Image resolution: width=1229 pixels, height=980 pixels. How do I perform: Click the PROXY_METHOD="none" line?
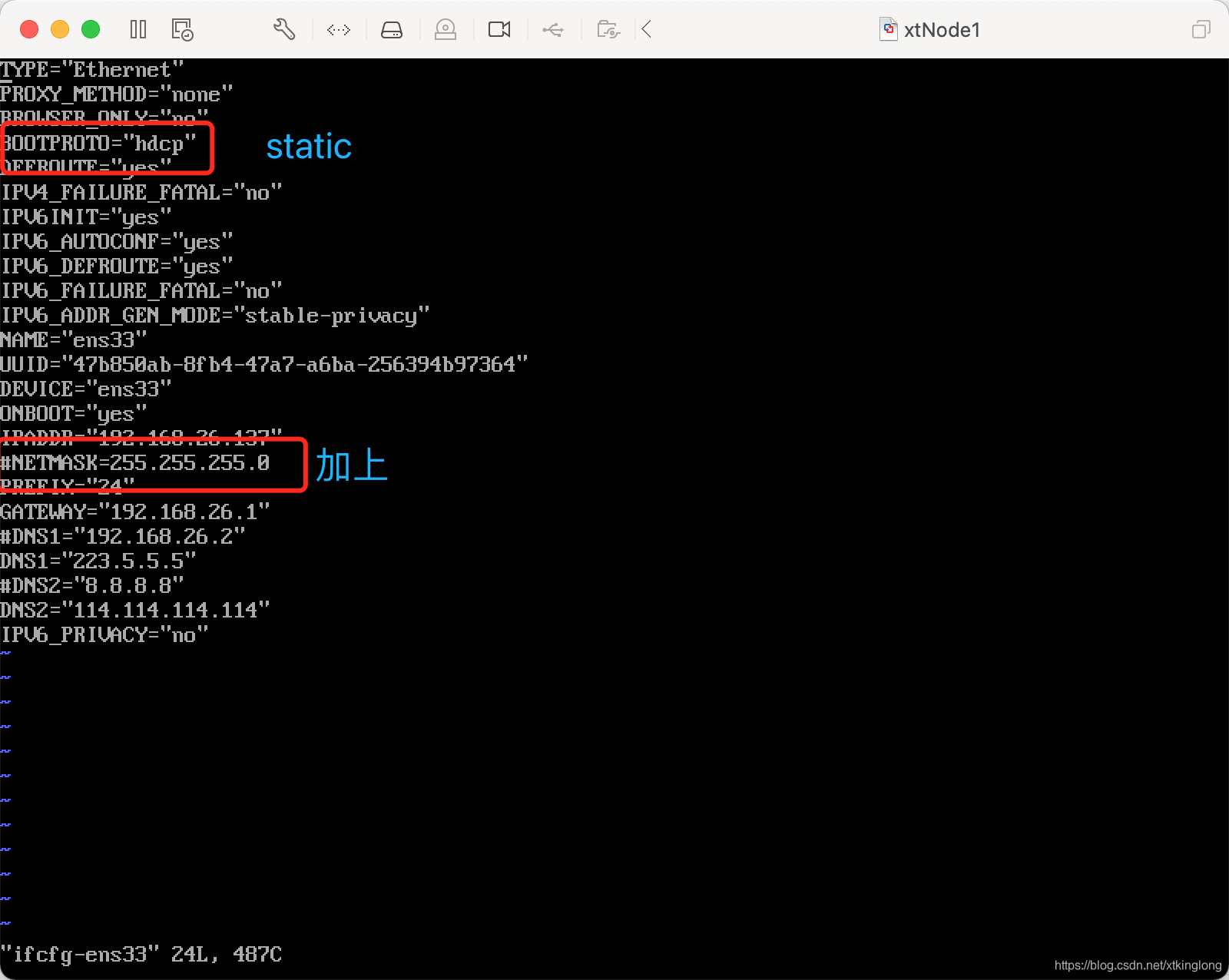[x=117, y=94]
